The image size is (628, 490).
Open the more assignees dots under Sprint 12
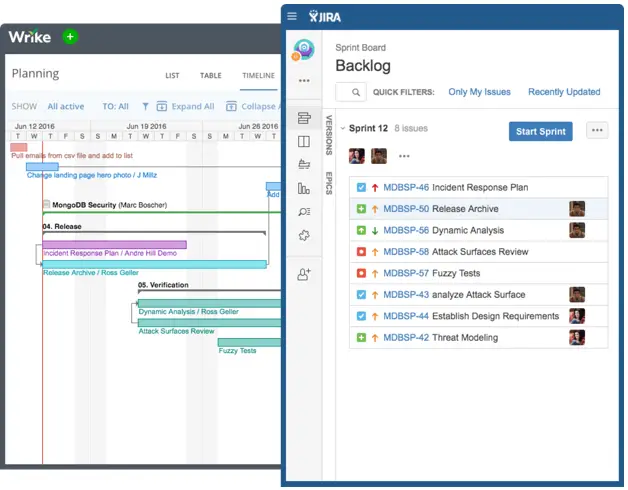tap(404, 156)
